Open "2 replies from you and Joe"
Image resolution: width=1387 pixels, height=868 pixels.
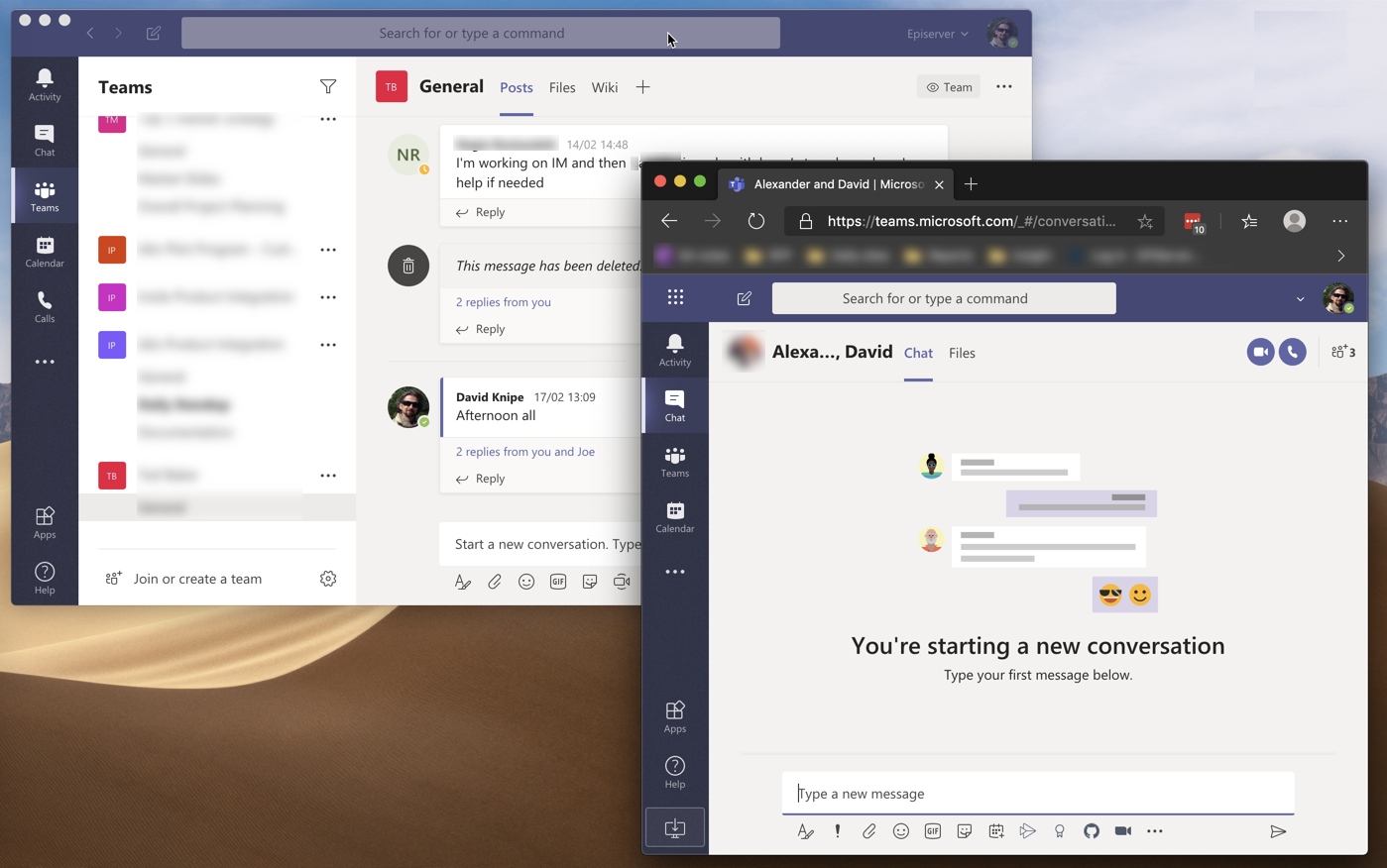(524, 452)
